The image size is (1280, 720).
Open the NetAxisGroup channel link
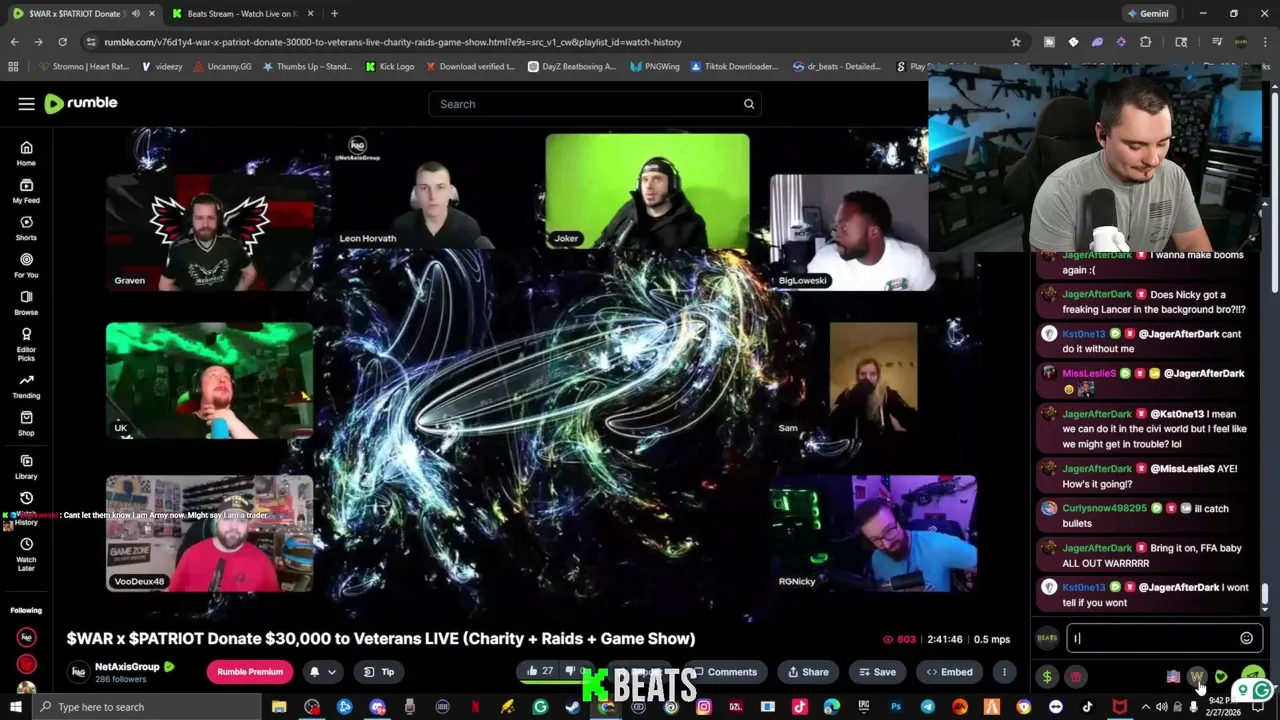click(x=127, y=667)
